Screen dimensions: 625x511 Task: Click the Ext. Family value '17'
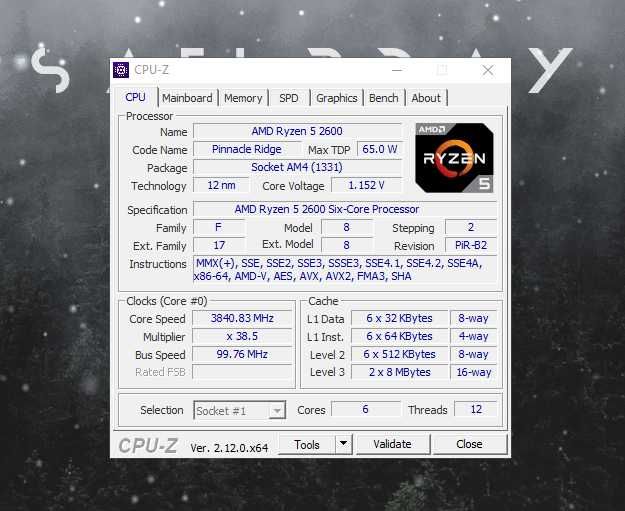point(219,245)
